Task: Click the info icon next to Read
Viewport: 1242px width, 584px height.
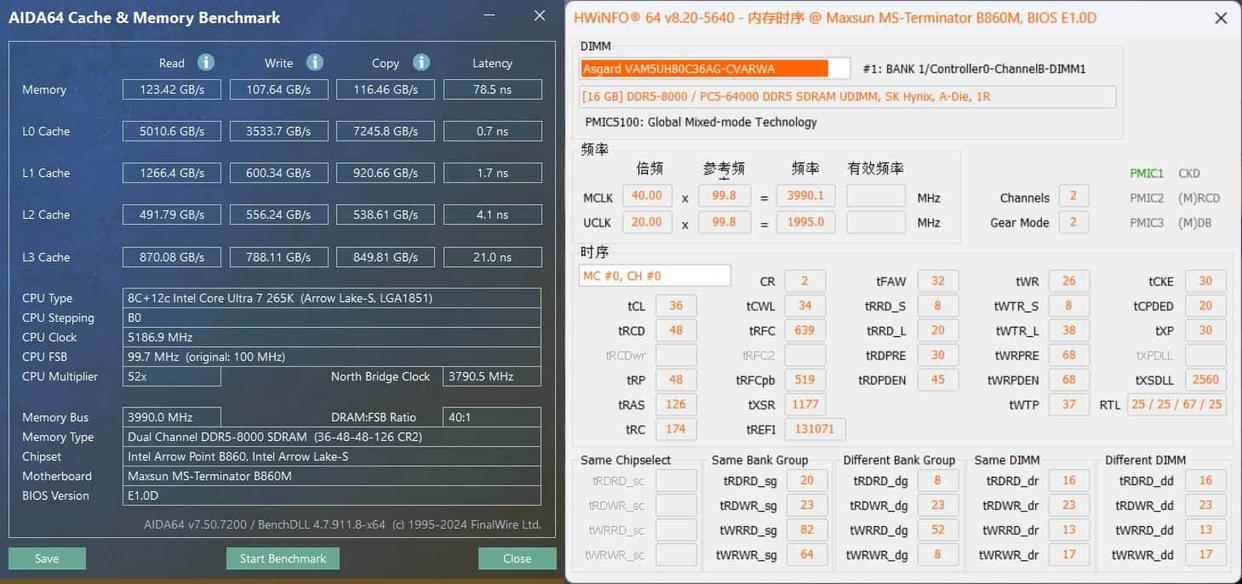Action: (x=206, y=62)
